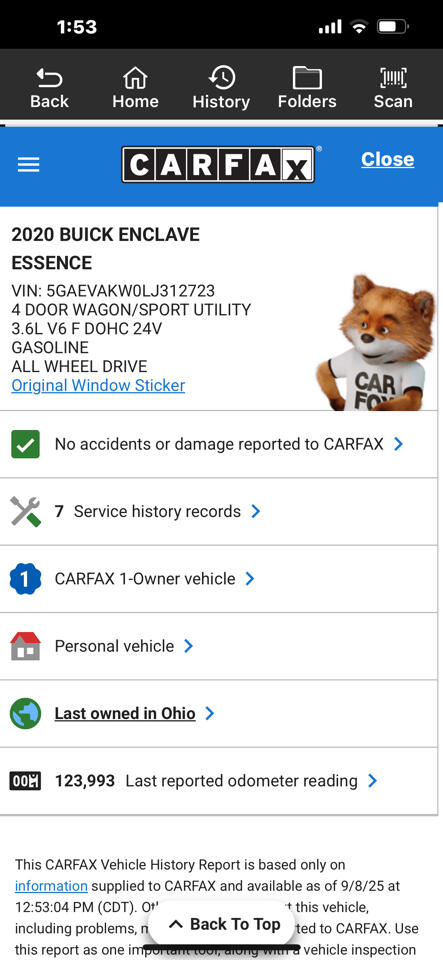Follow the information link in disclaimer
This screenshot has width=443, height=960.
(x=51, y=885)
